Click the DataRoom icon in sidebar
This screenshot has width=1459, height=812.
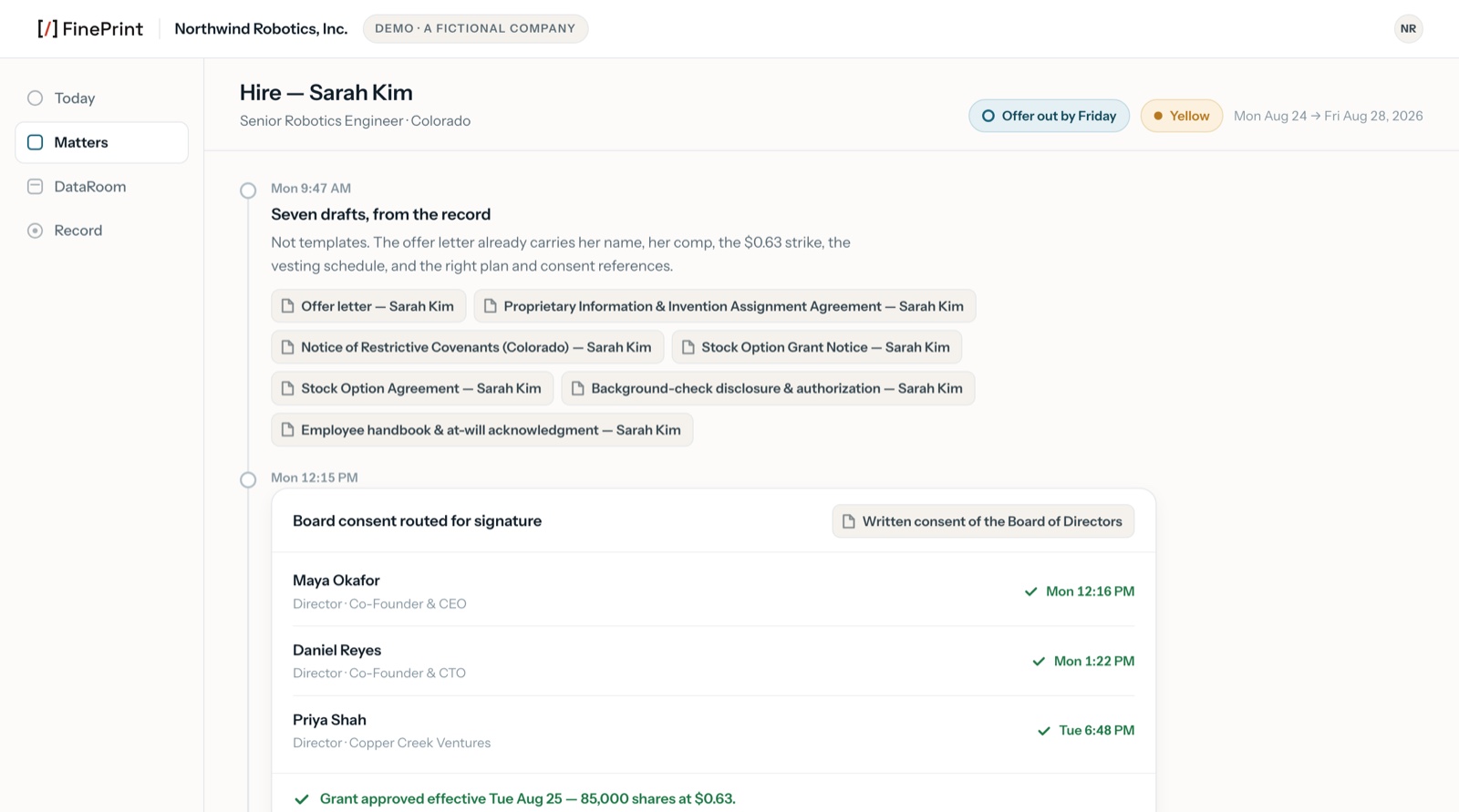coord(35,187)
